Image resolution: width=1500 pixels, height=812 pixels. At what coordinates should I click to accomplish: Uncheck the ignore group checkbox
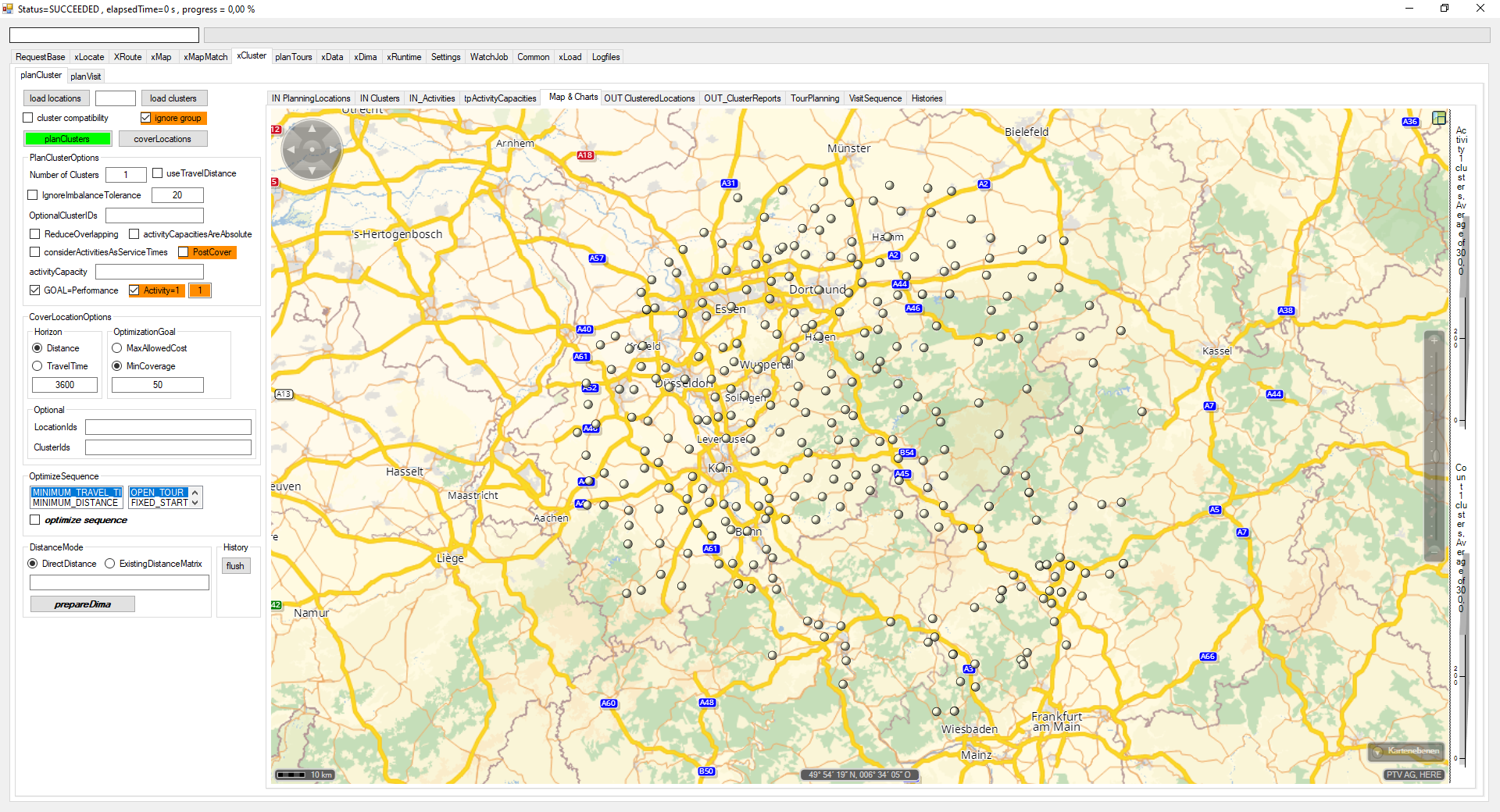(x=146, y=118)
